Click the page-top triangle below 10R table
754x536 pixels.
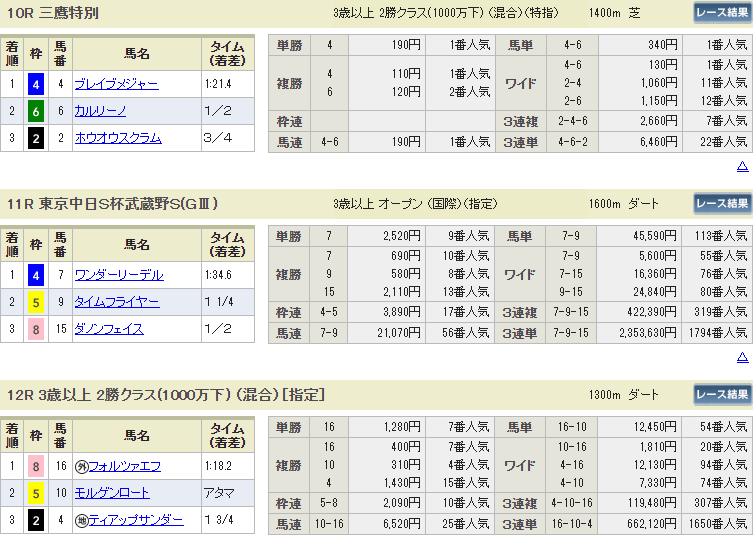coord(742,166)
